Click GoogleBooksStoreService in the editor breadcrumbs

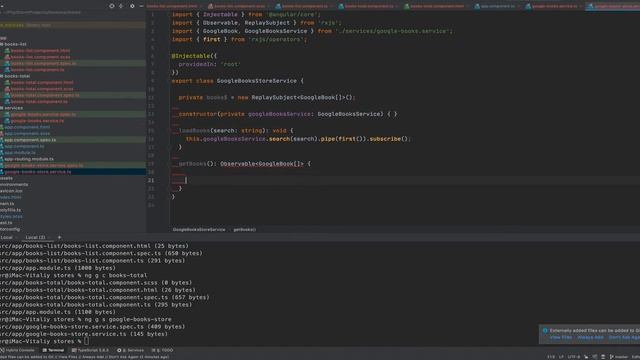tap(199, 230)
